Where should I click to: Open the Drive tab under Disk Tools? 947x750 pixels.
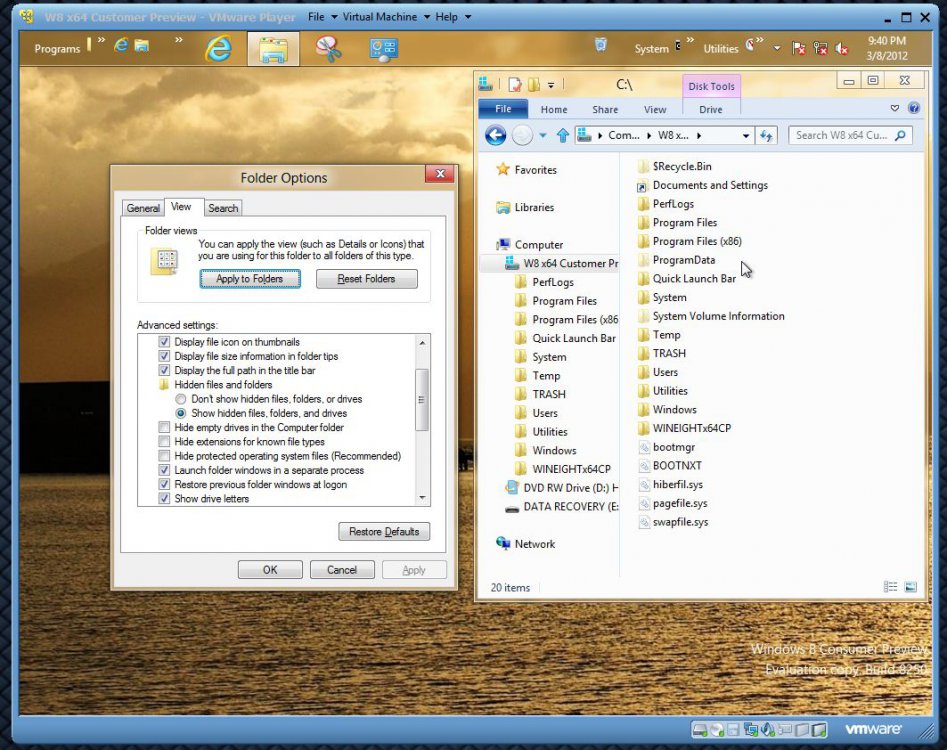tap(710, 109)
